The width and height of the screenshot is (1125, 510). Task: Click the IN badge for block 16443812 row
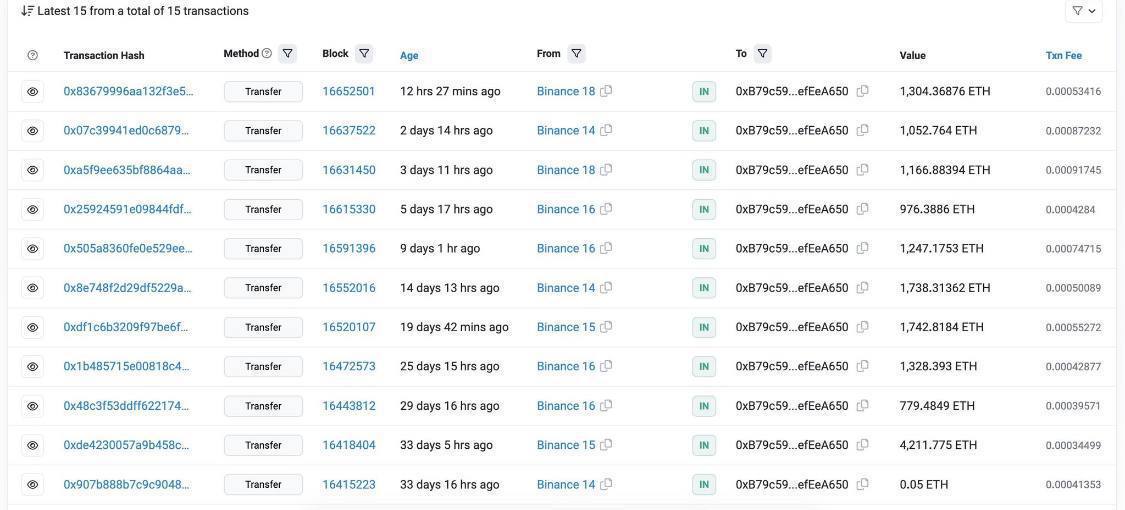point(704,406)
